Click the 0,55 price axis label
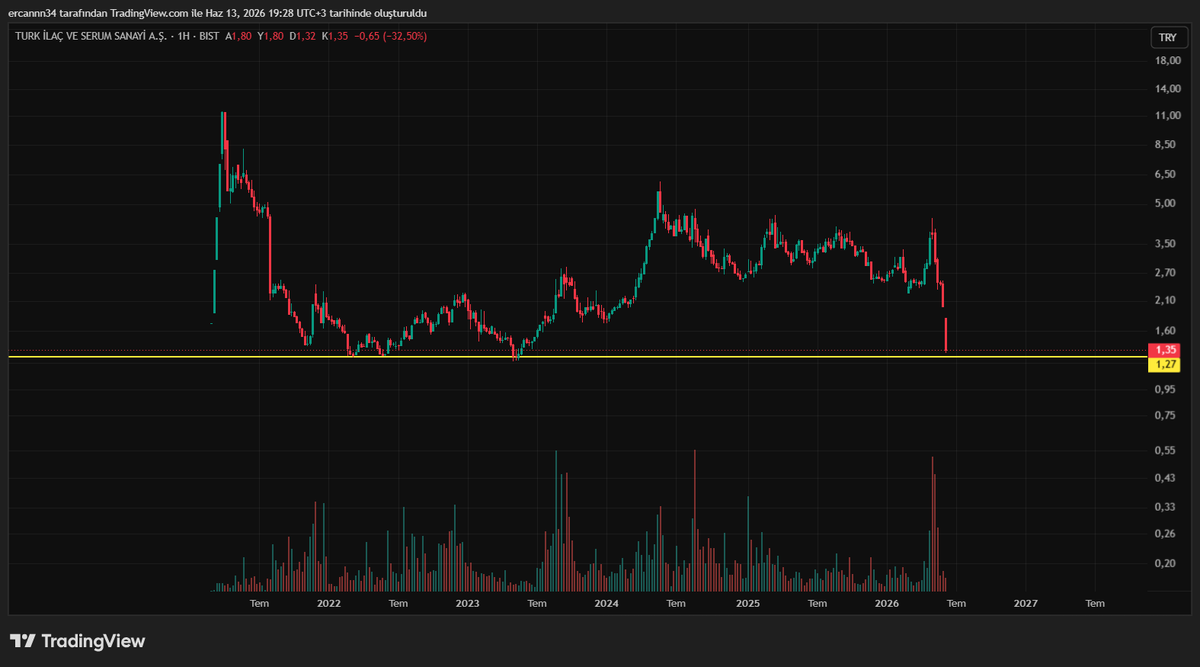 coord(1166,451)
